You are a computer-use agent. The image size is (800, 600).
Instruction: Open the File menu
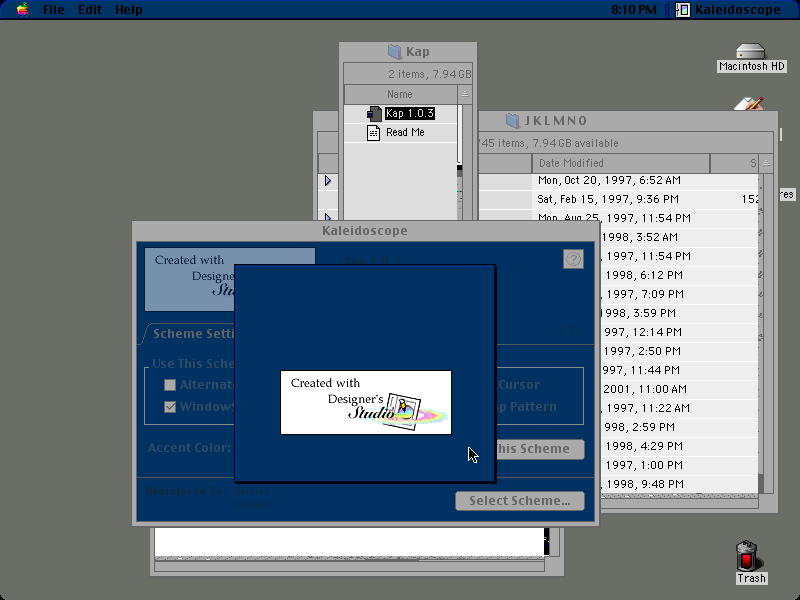[54, 10]
